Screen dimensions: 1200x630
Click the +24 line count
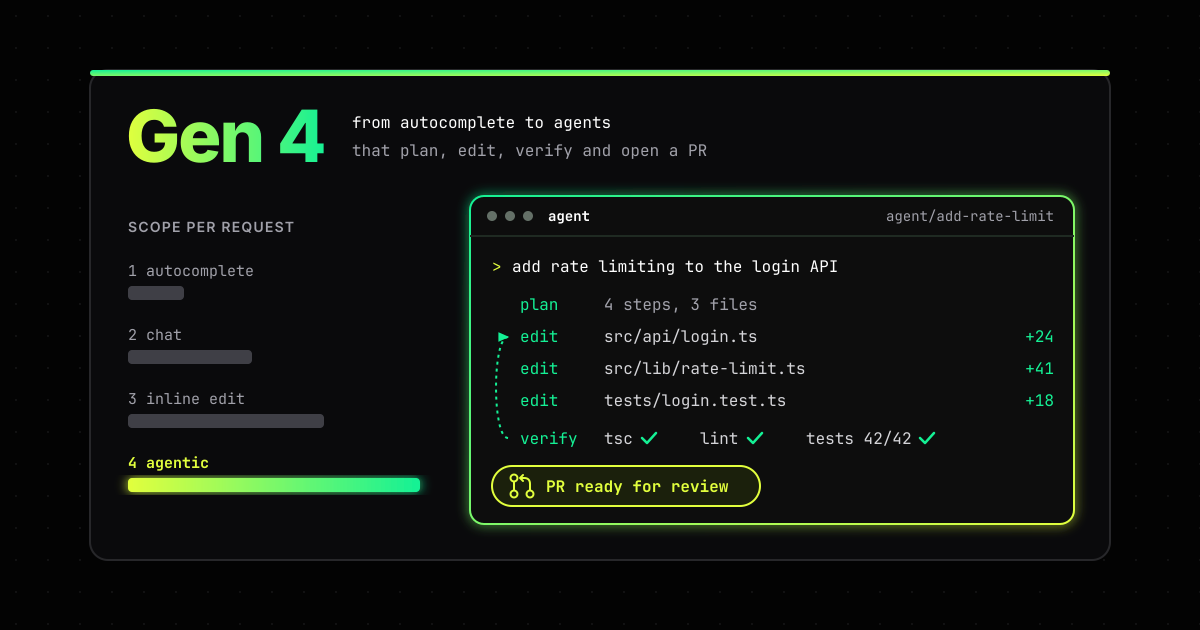click(x=1039, y=337)
